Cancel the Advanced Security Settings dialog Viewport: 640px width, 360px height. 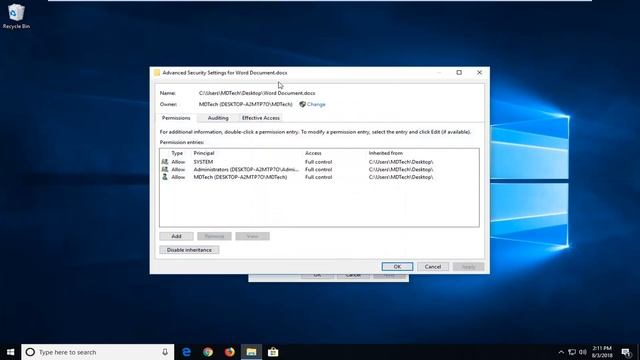click(x=433, y=267)
